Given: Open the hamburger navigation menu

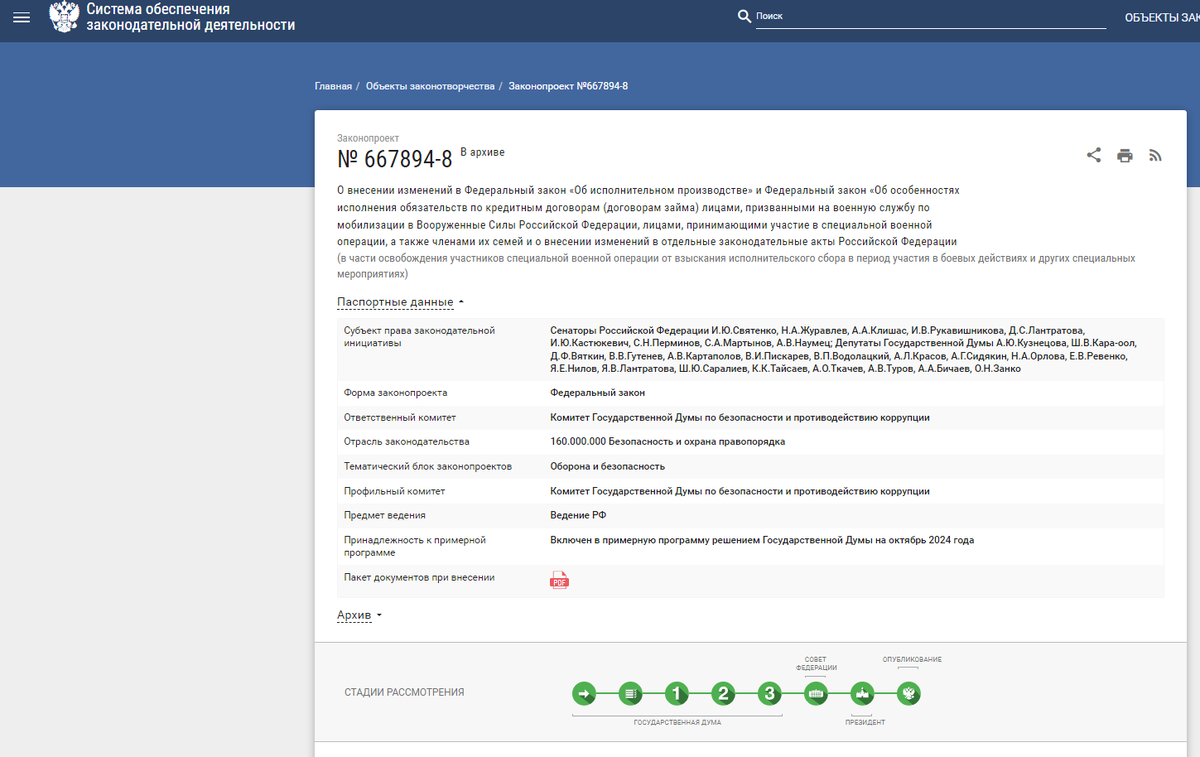Looking at the screenshot, I should click(21, 16).
